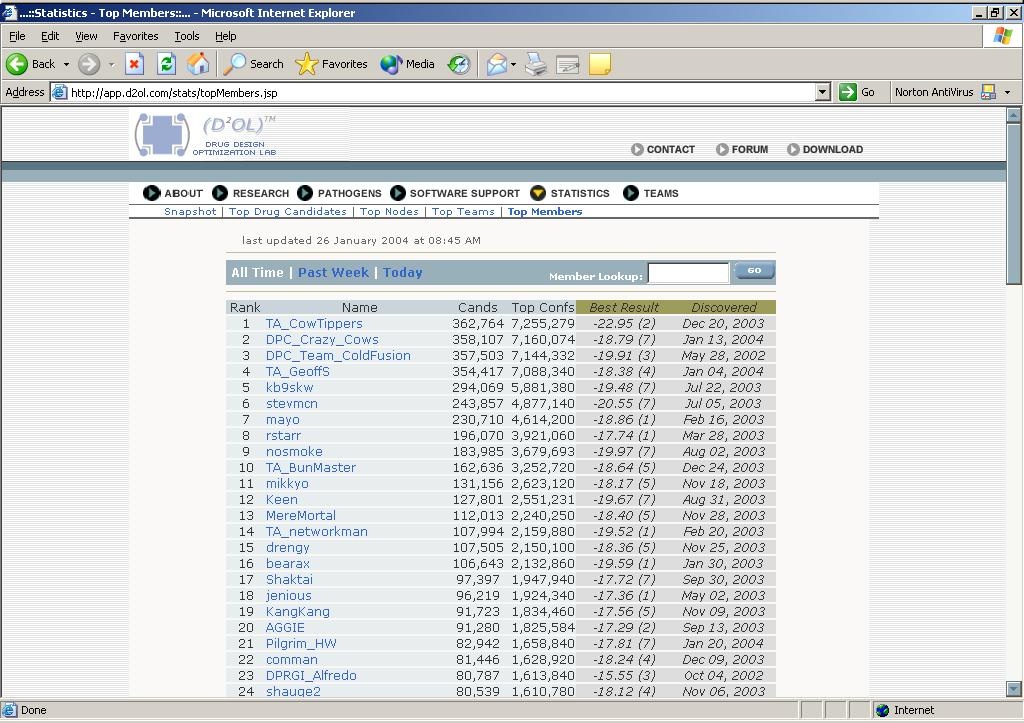The width and height of the screenshot is (1024, 723).
Task: Open the View menu
Action: 86,36
